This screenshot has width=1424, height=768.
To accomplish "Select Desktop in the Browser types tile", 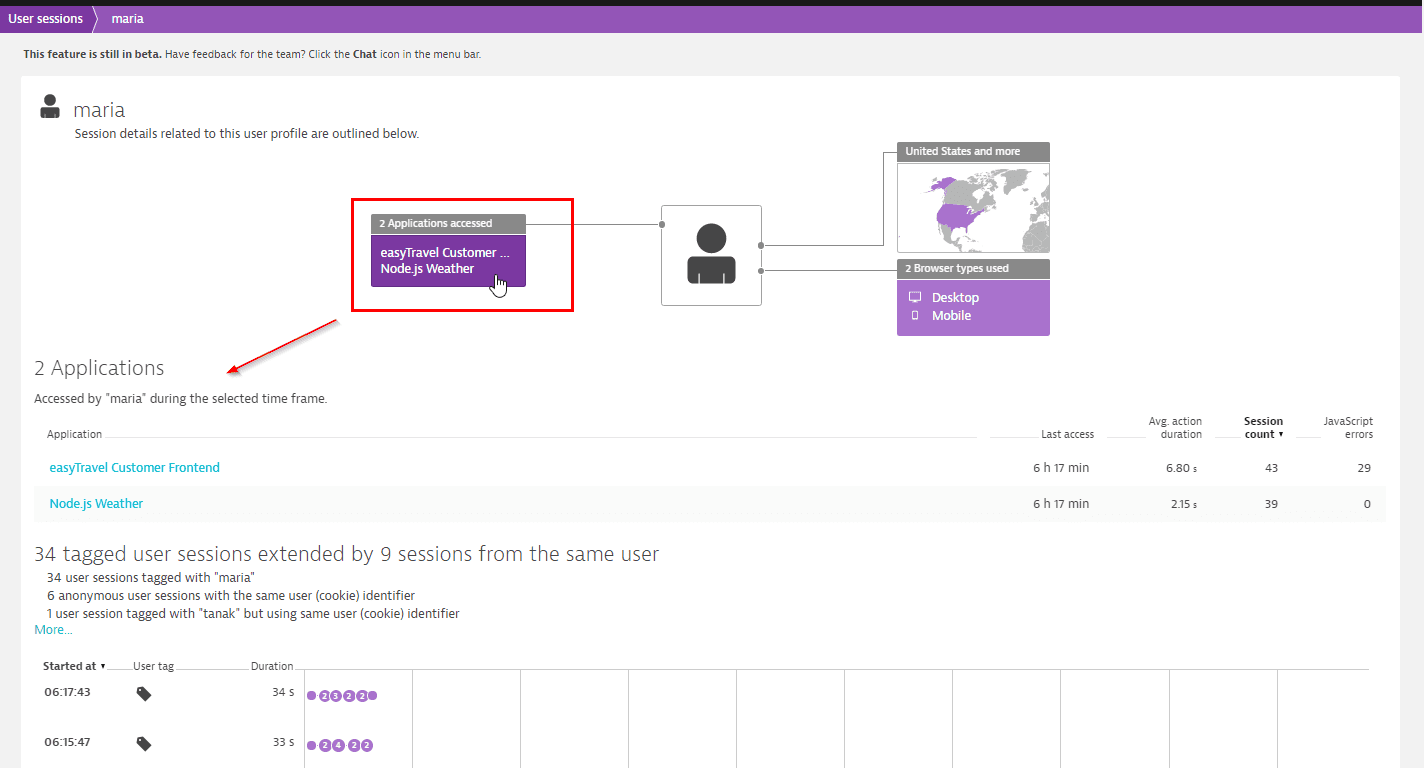I will coord(955,297).
